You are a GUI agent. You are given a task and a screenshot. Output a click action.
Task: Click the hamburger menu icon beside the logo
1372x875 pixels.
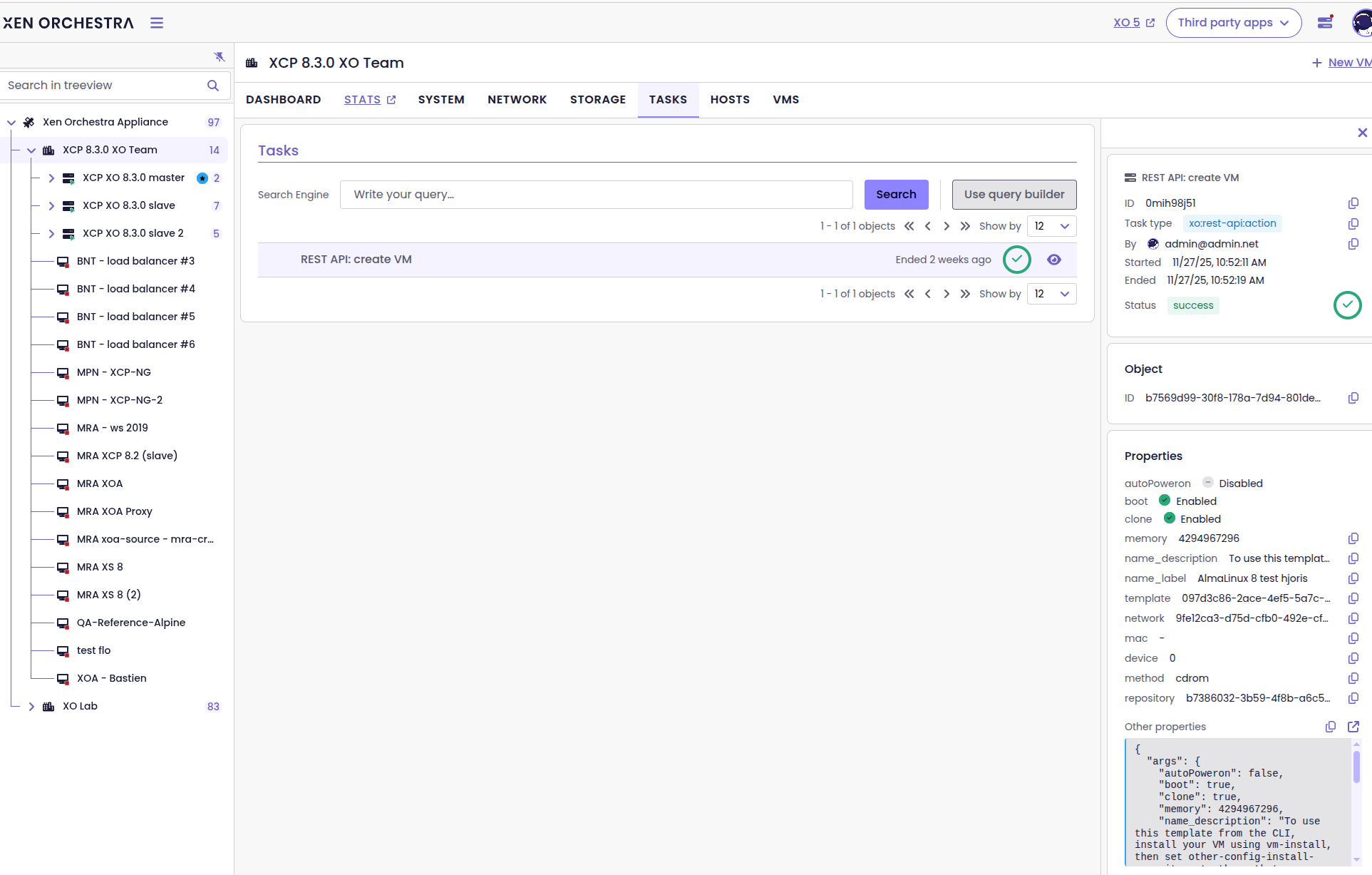click(157, 23)
